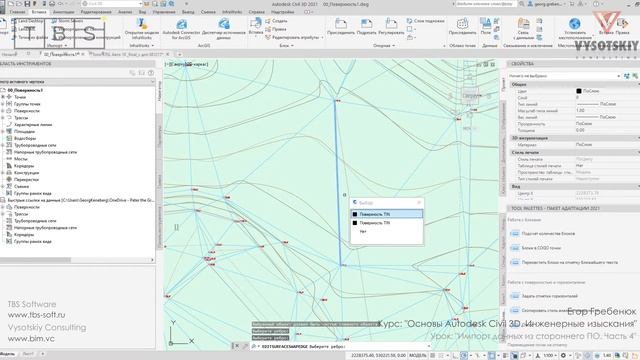Viewport: 640px width, 360px height.
Task: Click the Plot (print) icon in quick access toolbar
Action: coord(52,4)
